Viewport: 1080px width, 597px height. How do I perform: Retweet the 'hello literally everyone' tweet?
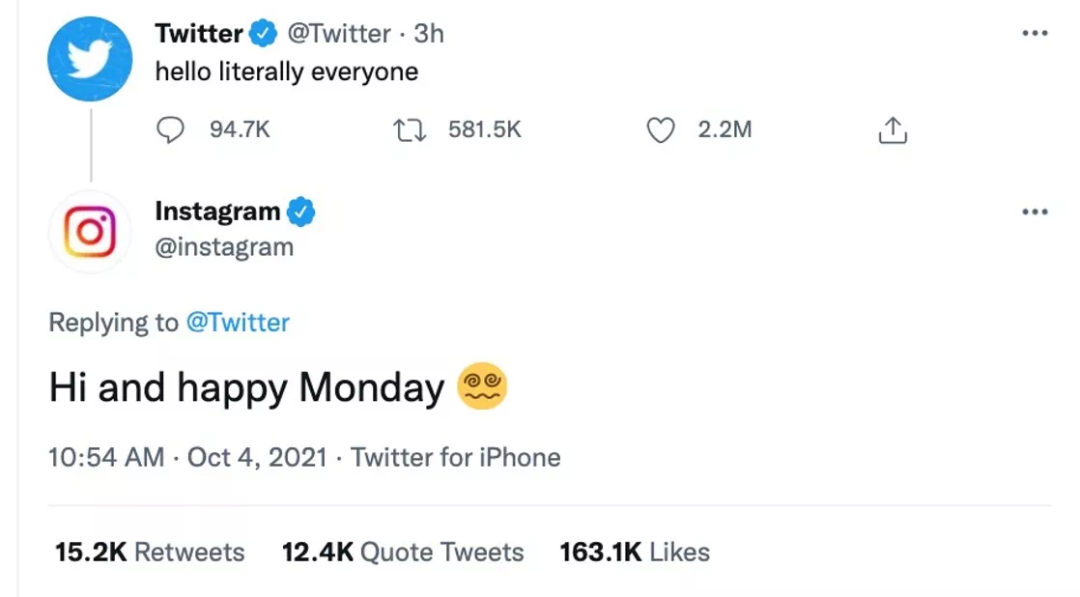pos(406,130)
